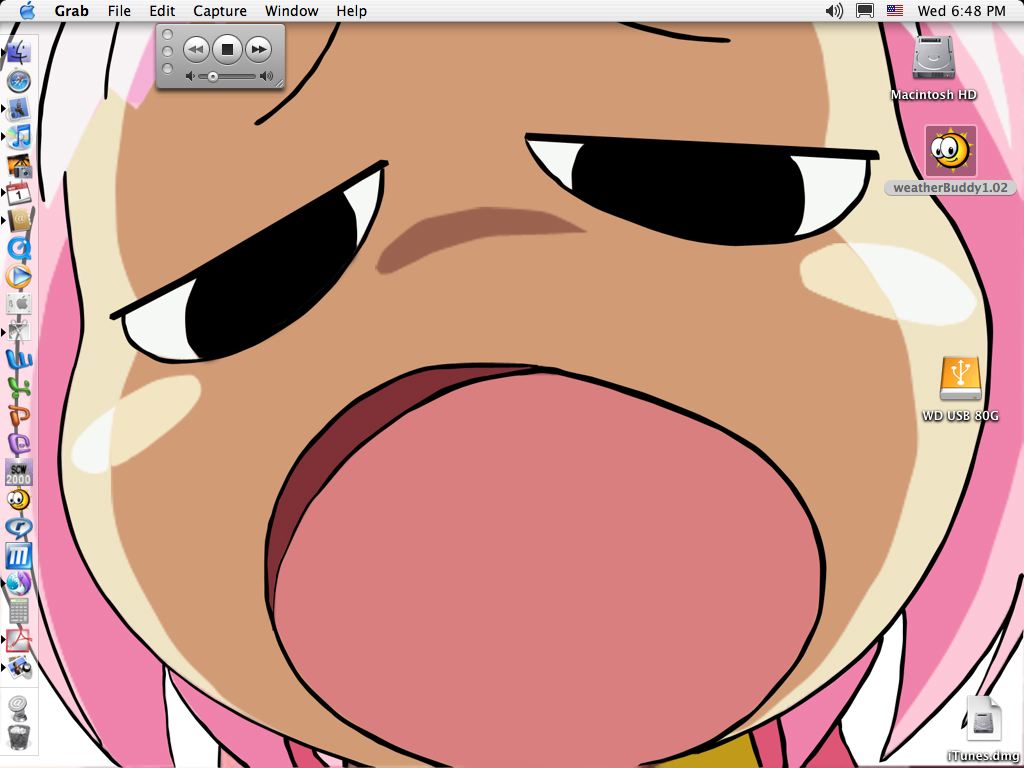The height and width of the screenshot is (768, 1024).
Task: Launch RealPlayer from the Dock
Action: pyautogui.click(x=18, y=527)
